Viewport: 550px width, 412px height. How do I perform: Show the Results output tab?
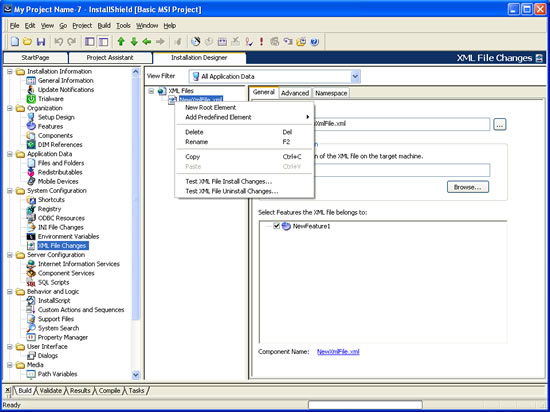(80, 390)
